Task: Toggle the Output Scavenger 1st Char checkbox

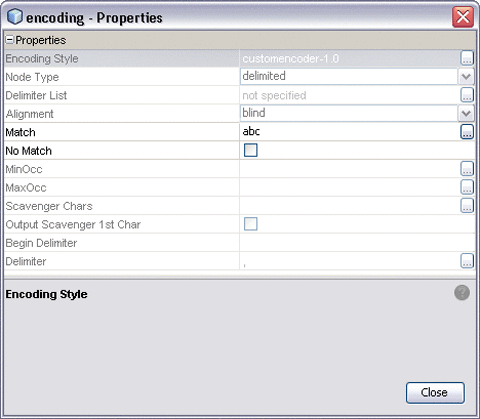Action: (x=251, y=224)
